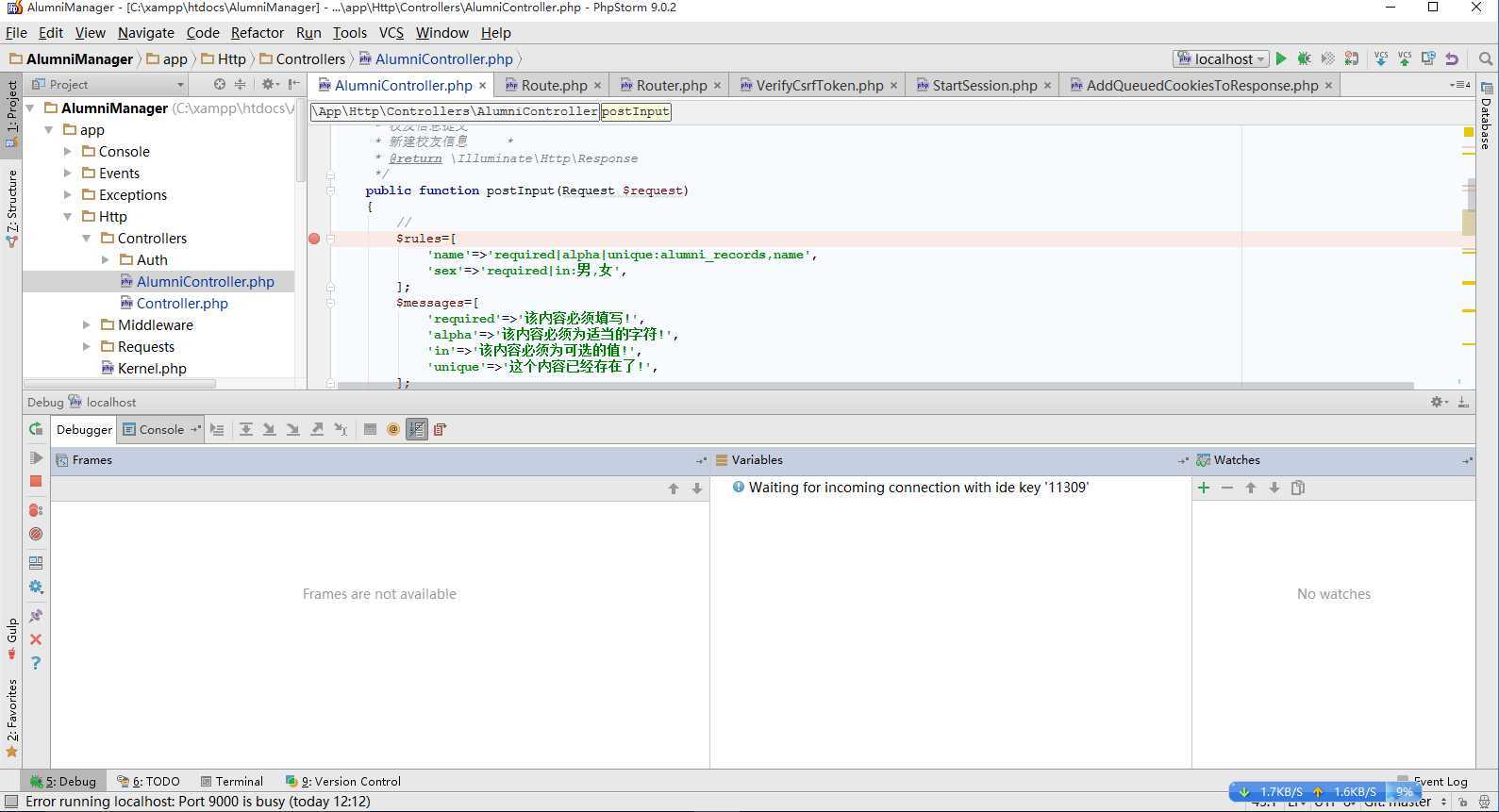Screen dimensions: 1499x812
Task: Open the 6: TODO tool window
Action: click(148, 781)
